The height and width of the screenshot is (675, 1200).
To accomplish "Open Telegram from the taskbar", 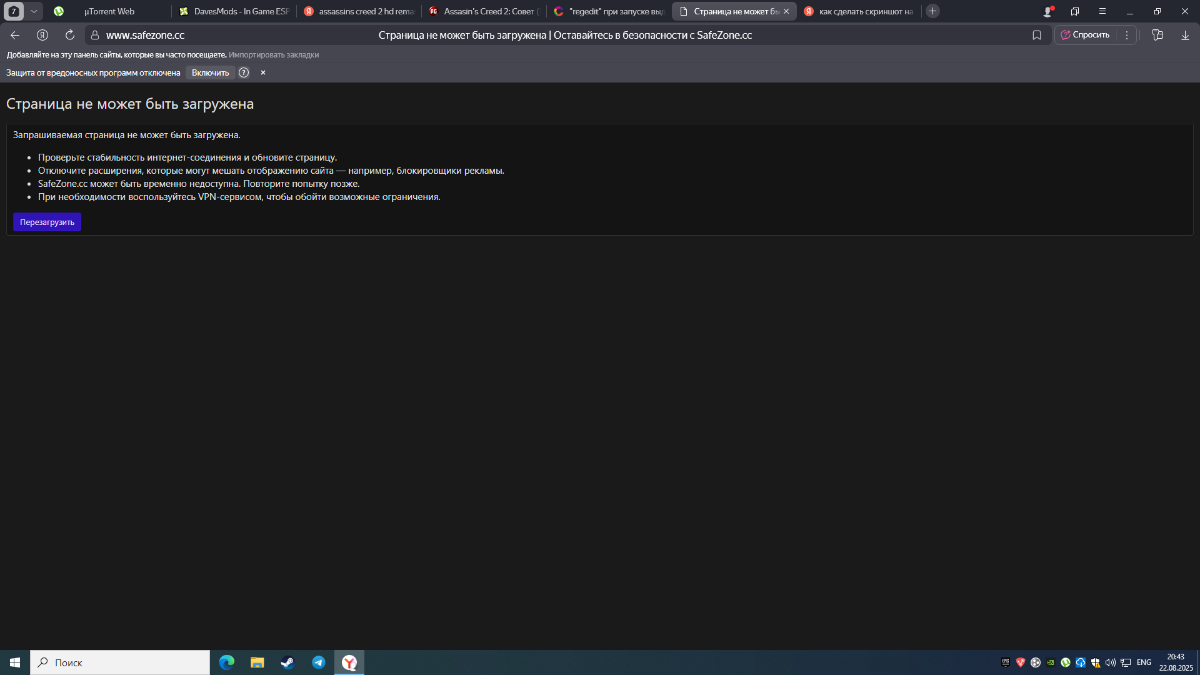I will point(318,662).
